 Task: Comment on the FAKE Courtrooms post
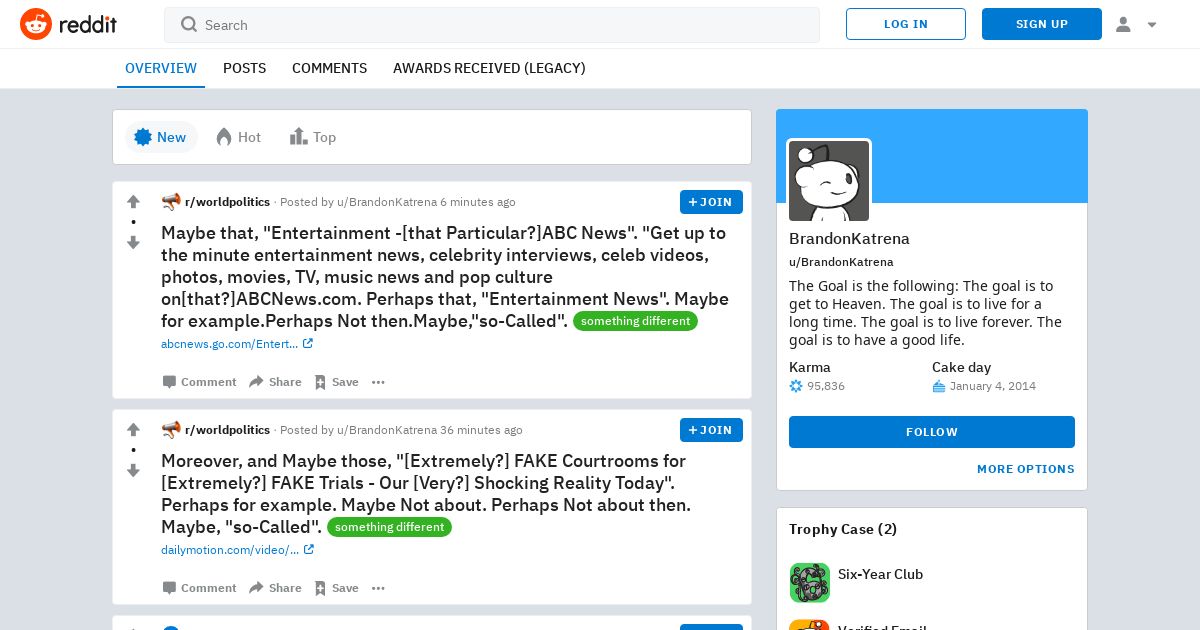pyautogui.click(x=199, y=588)
